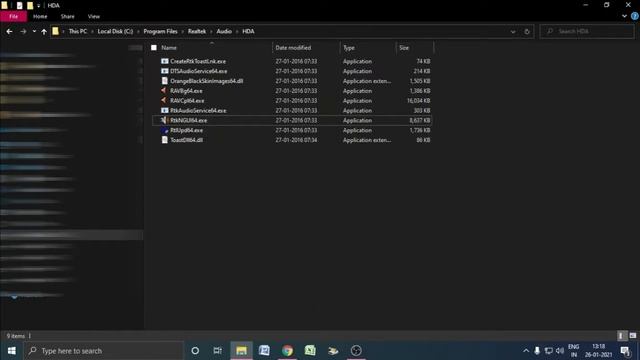Open File Explorer taskbar icon
640x360 pixels.
click(242, 351)
